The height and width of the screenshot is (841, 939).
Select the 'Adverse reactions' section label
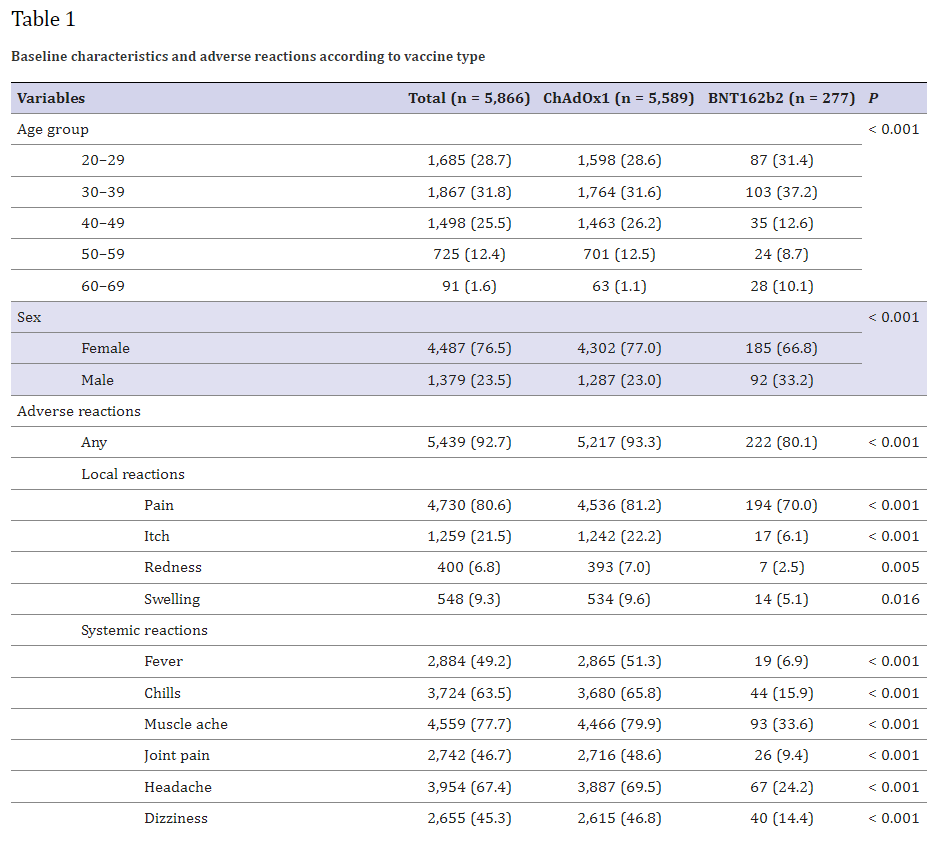point(79,412)
